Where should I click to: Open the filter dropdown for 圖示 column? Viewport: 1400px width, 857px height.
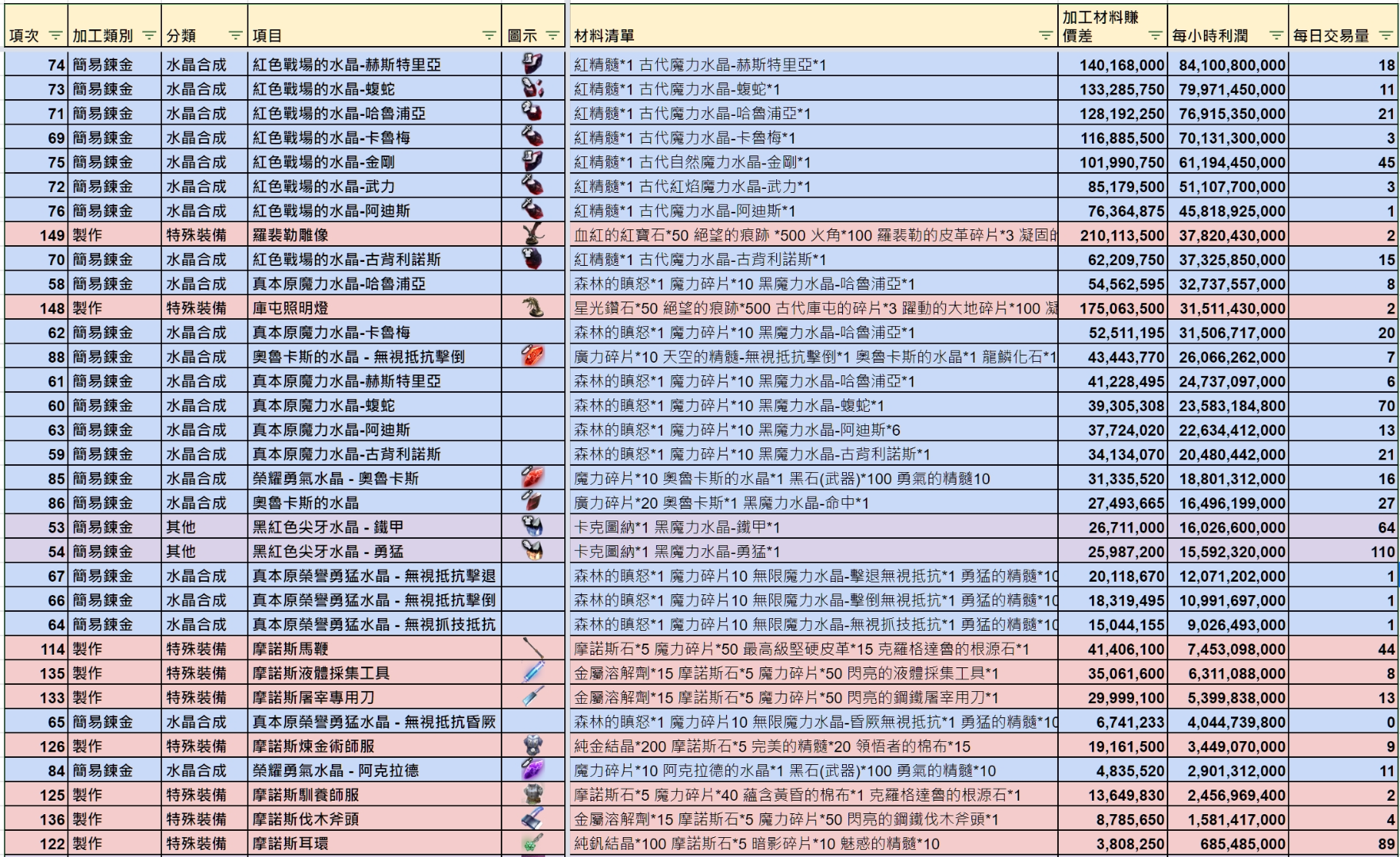coord(552,36)
